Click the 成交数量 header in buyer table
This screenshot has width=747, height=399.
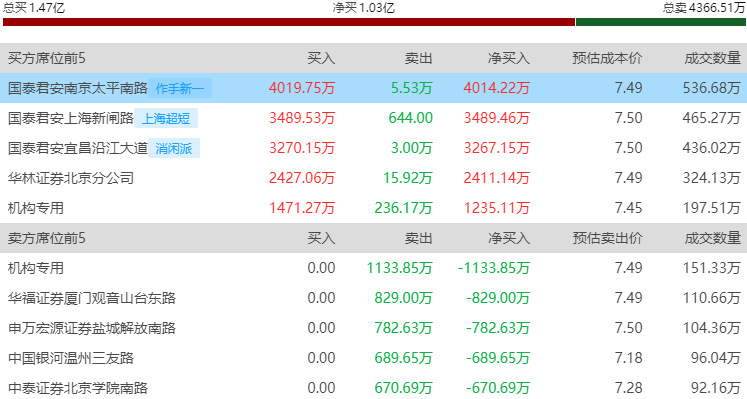pos(712,58)
